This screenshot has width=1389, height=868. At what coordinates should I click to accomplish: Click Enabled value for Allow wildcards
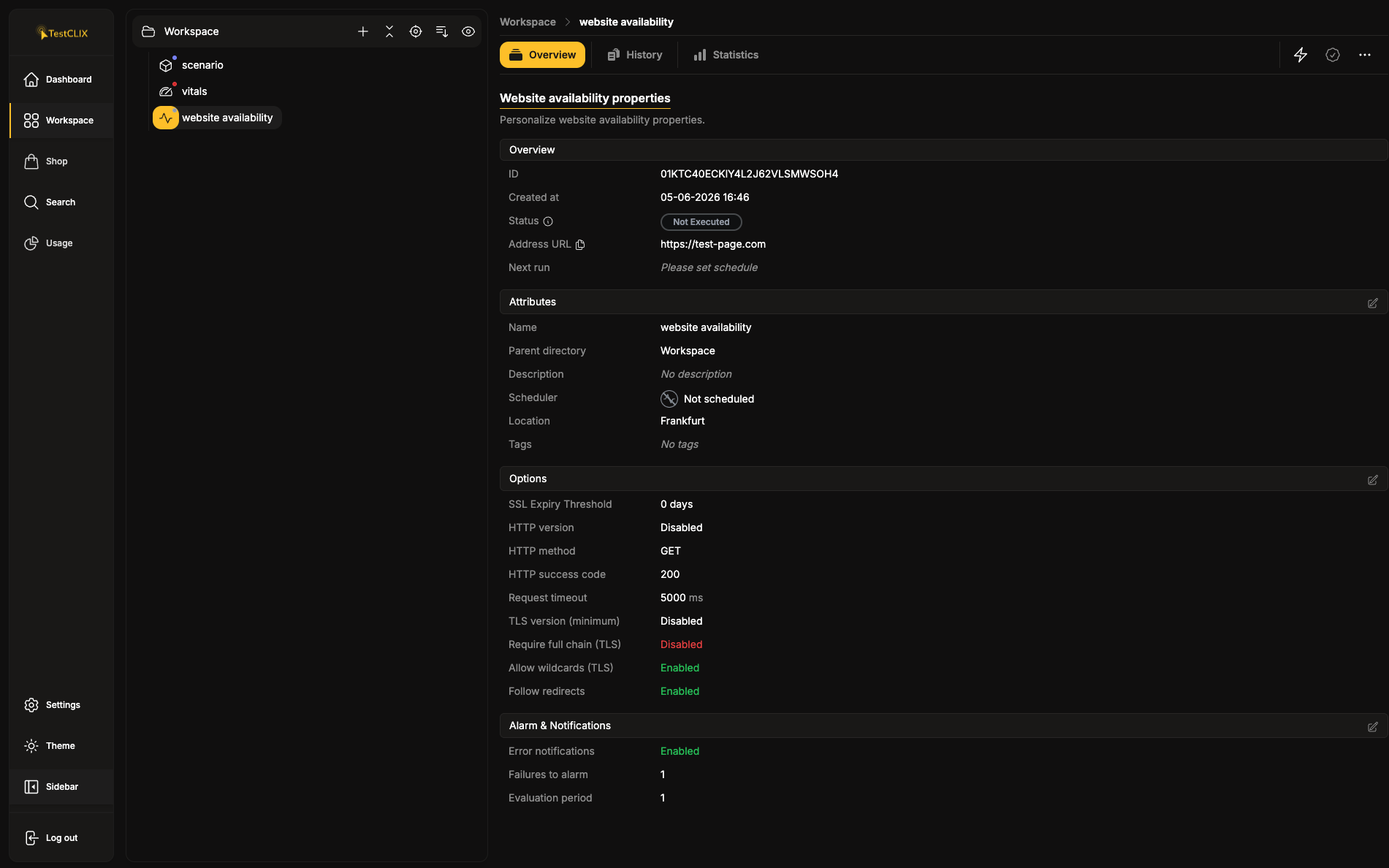click(680, 668)
